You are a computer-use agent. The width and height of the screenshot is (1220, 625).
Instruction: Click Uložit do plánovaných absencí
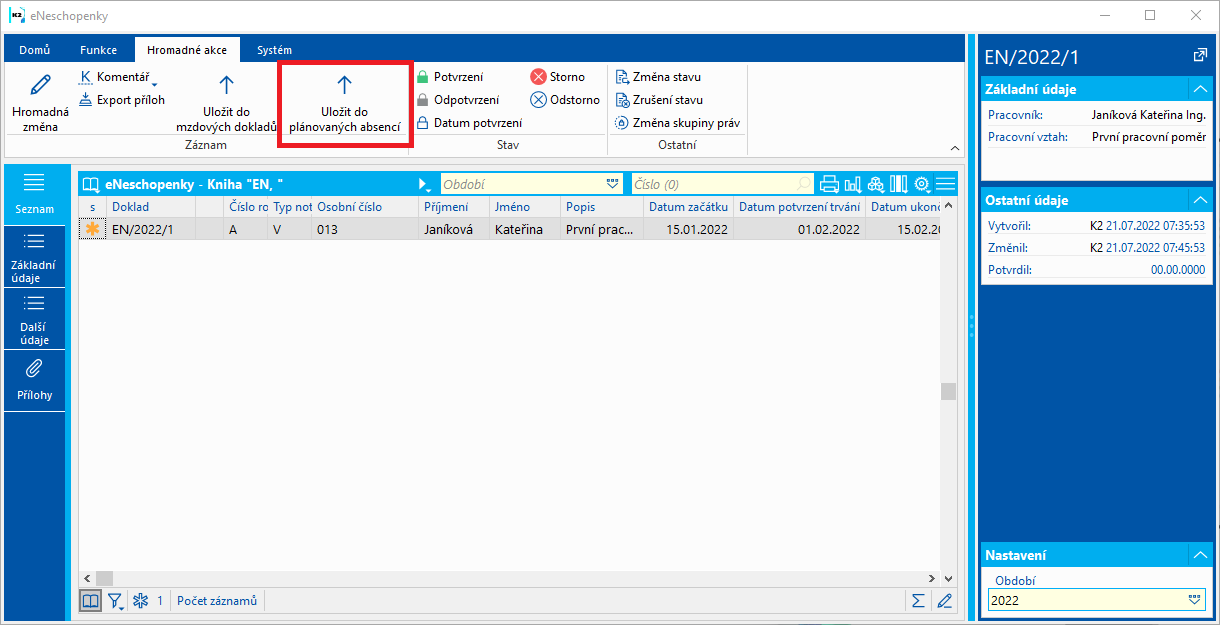[344, 104]
